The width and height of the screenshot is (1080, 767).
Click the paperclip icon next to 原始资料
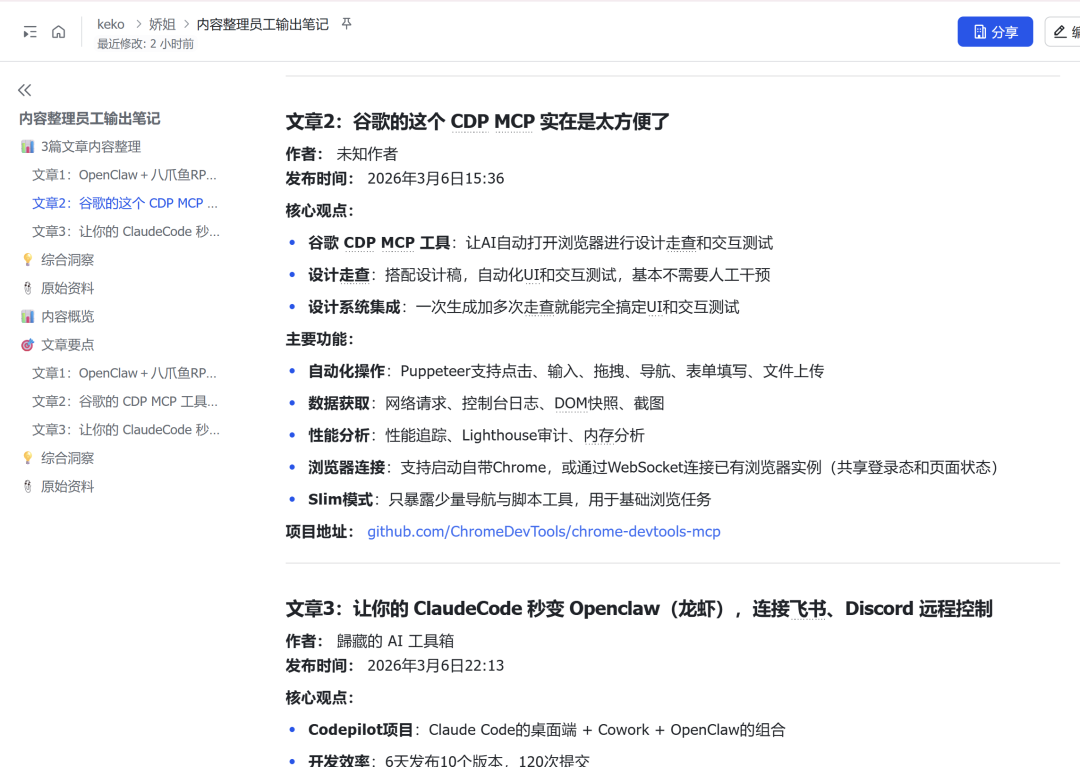click(27, 287)
